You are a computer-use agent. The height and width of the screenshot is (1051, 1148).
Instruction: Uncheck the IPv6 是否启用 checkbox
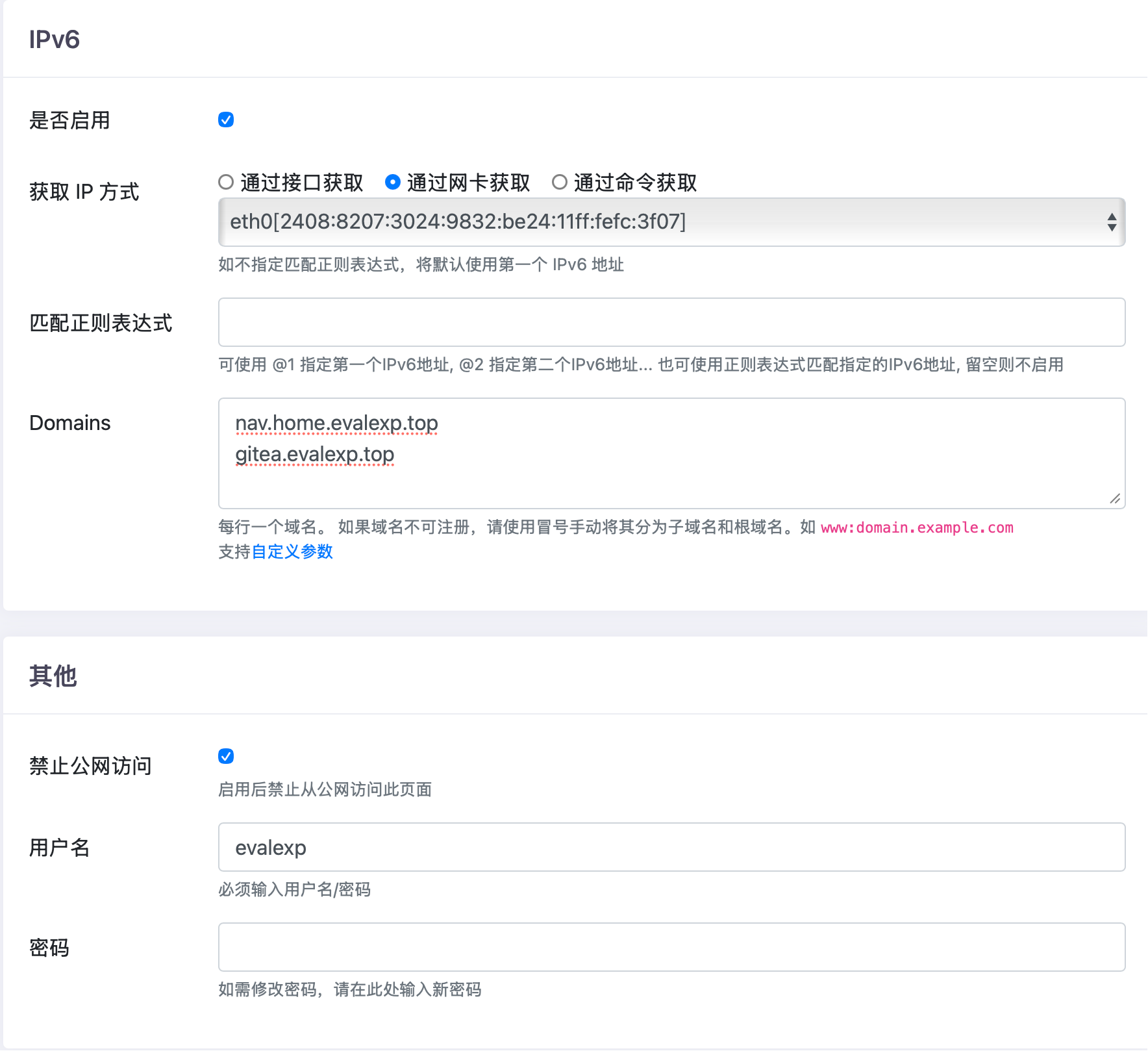[226, 120]
